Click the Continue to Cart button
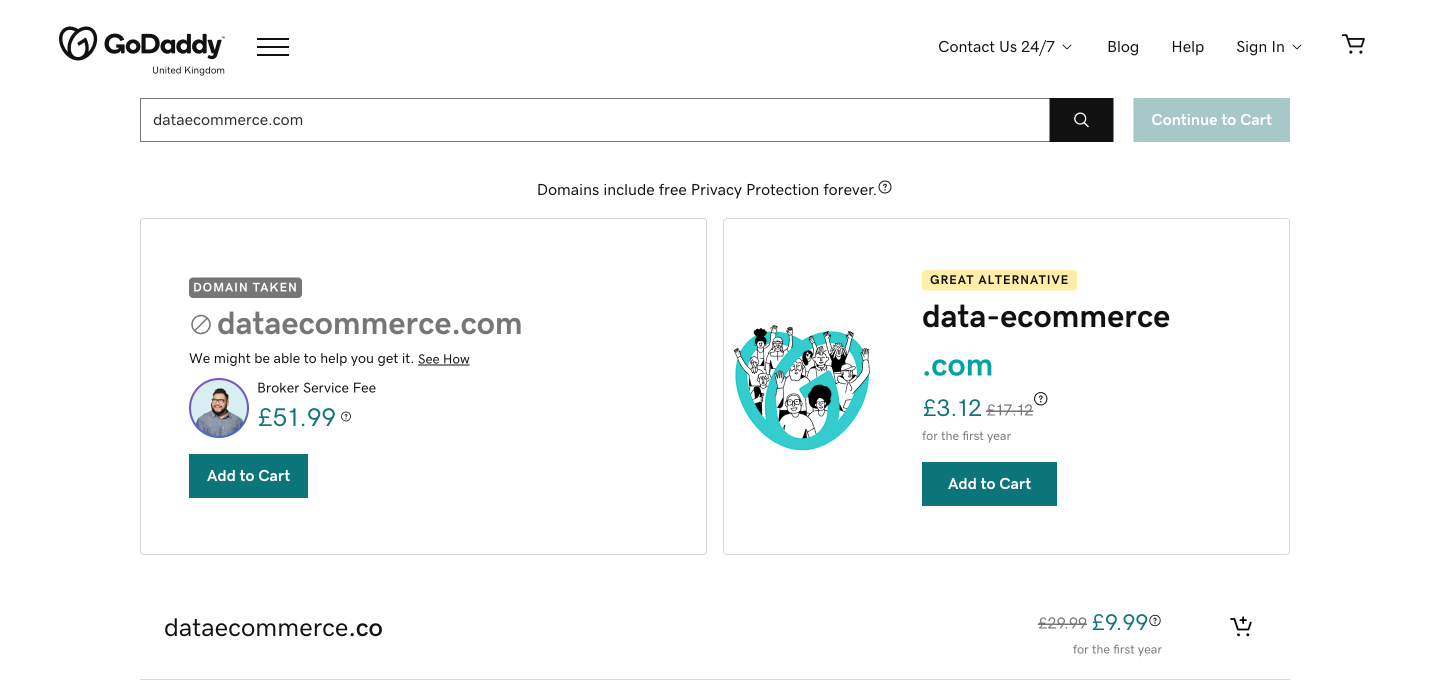Screen dimensions: 1432x685 click(1211, 119)
